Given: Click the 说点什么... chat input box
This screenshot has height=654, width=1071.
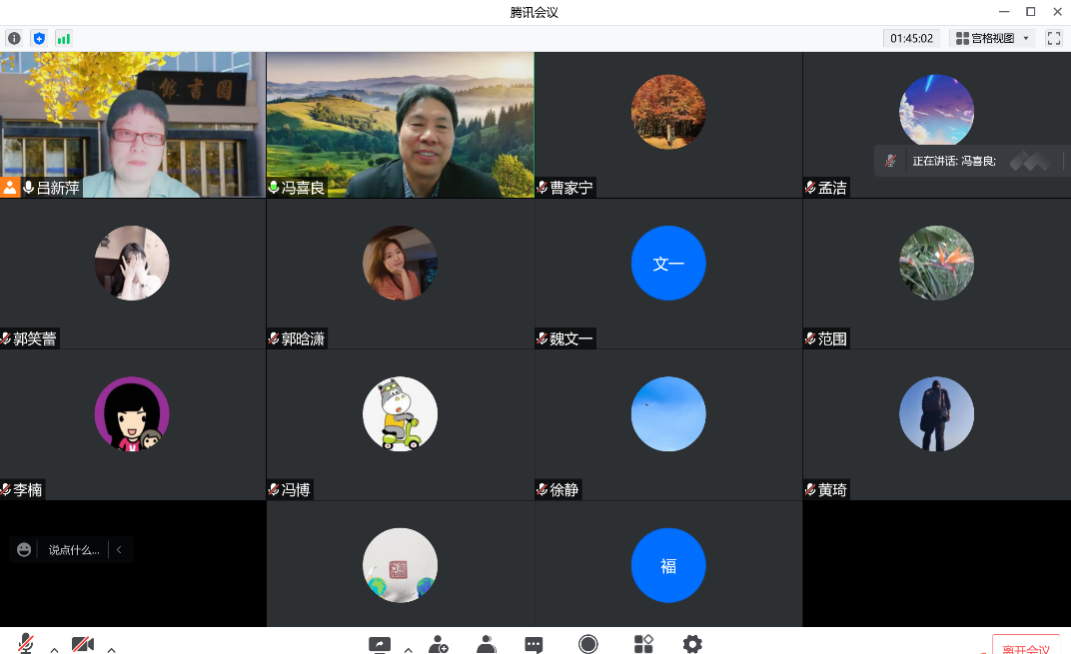Looking at the screenshot, I should (x=74, y=549).
